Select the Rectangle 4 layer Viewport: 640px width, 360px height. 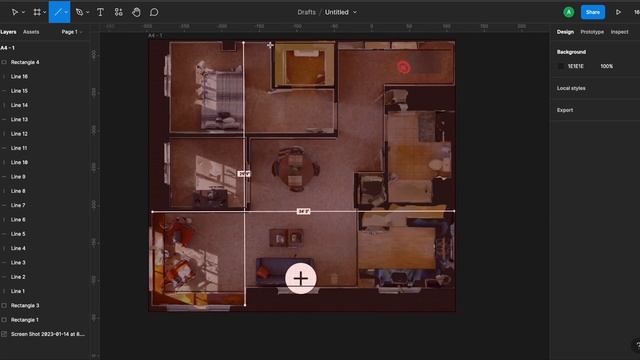pyautogui.click(x=25, y=62)
